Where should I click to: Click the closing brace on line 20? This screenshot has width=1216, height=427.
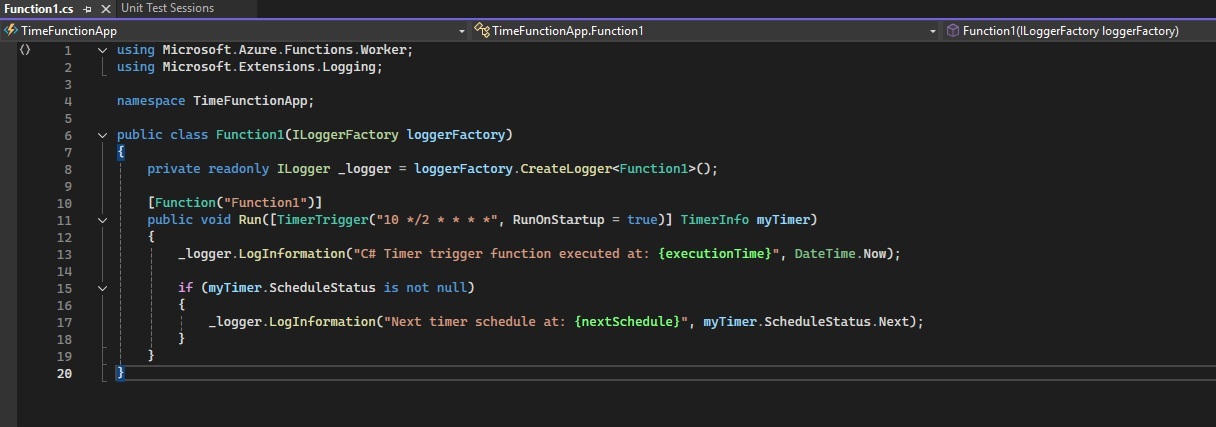point(121,373)
